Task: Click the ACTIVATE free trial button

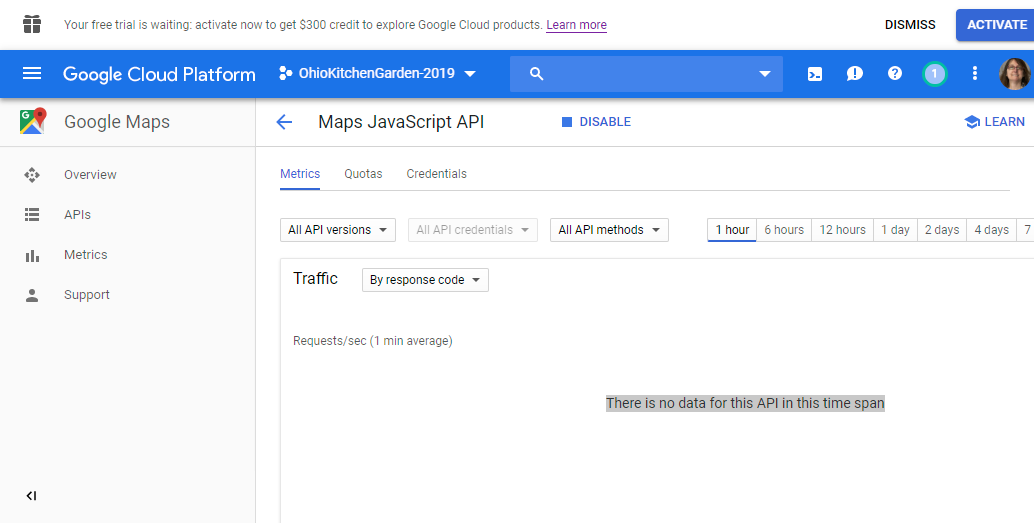Action: [996, 25]
